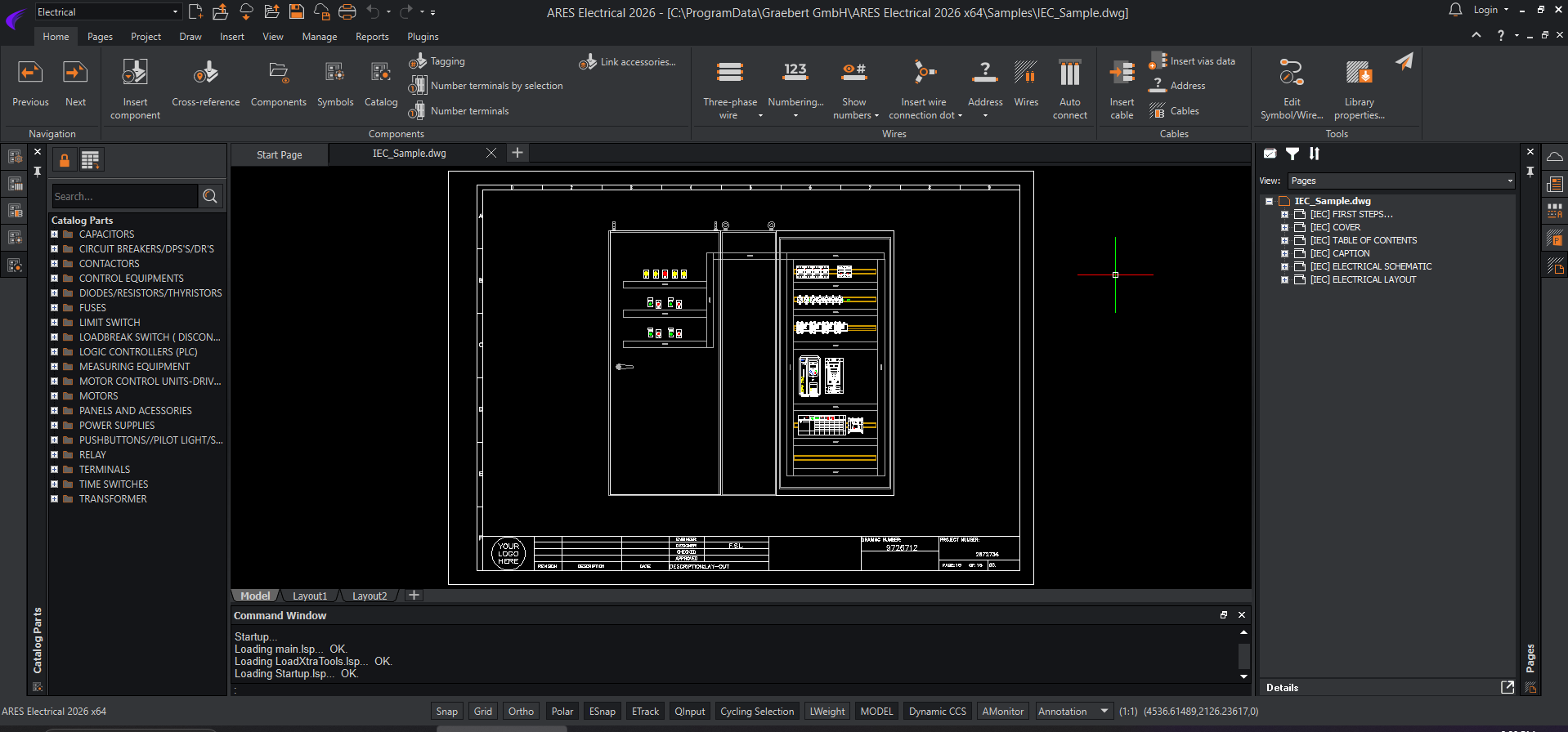The height and width of the screenshot is (732, 1568).
Task: Expand the CONTACTORS catalog folder
Action: click(x=55, y=264)
